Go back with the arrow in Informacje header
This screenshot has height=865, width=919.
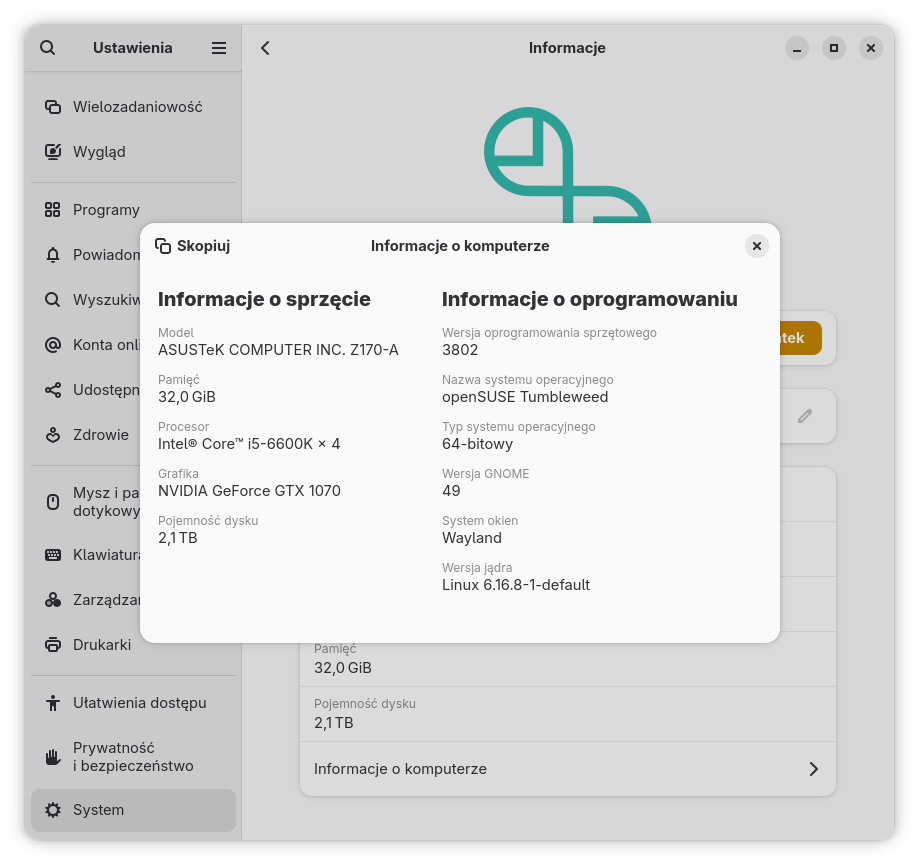tap(265, 47)
